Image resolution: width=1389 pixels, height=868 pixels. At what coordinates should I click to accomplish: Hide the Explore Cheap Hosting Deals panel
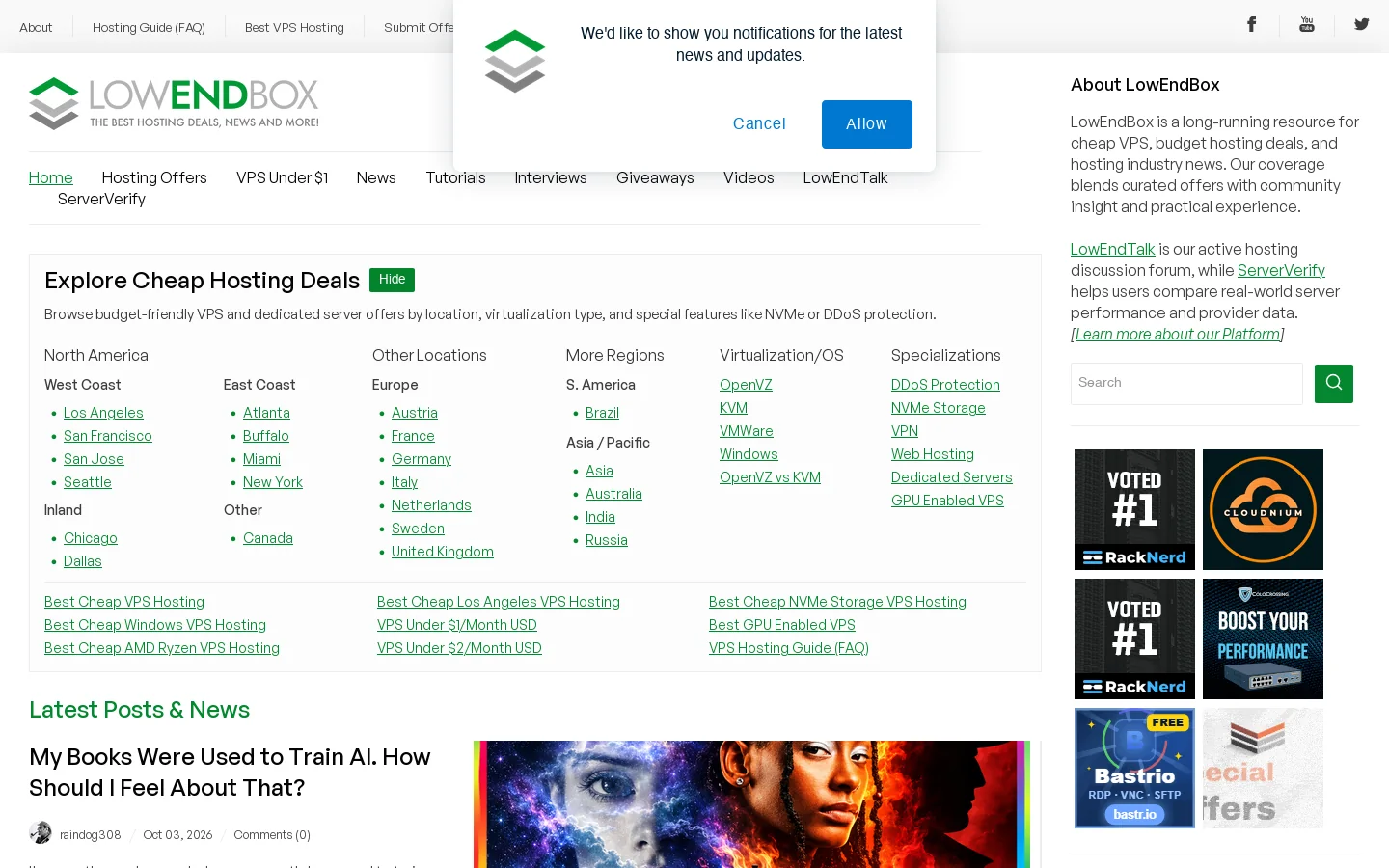click(392, 280)
